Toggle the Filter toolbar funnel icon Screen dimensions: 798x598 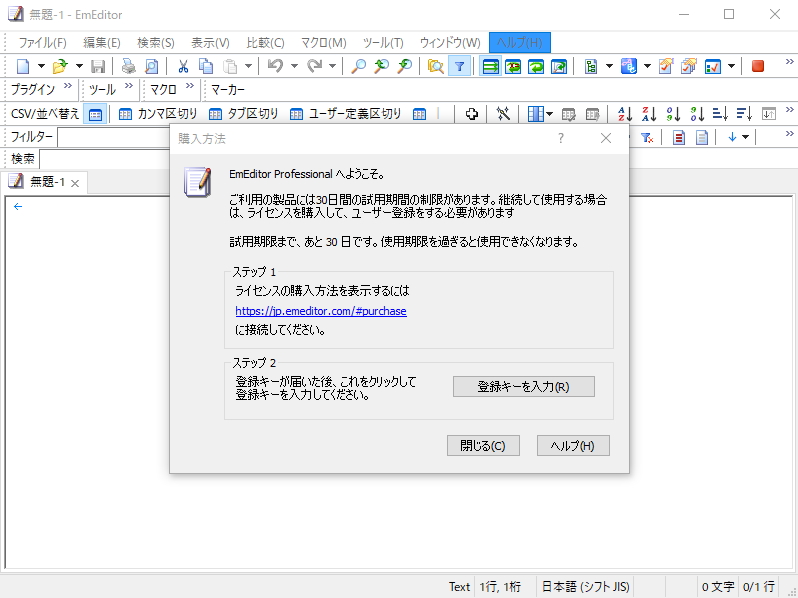click(x=459, y=66)
